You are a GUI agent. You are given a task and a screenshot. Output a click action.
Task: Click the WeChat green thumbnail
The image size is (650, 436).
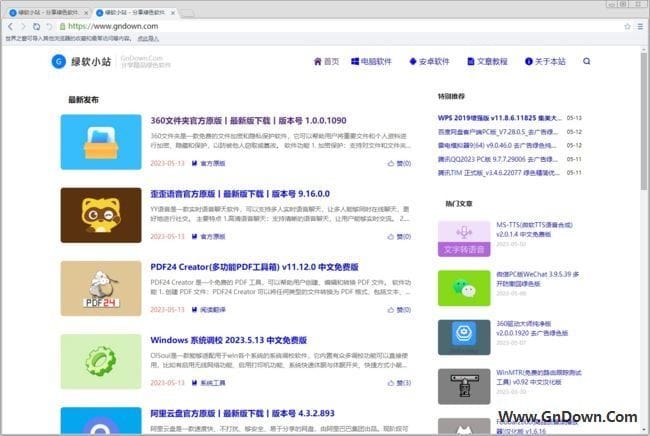coord(464,288)
